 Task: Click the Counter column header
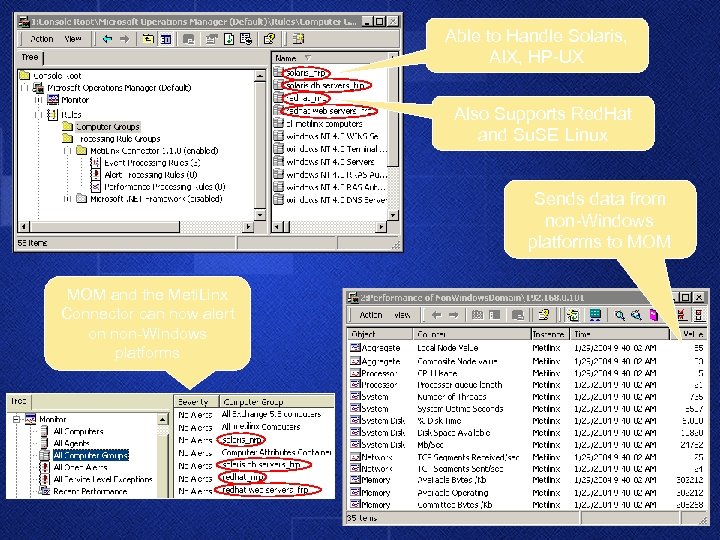coord(472,334)
